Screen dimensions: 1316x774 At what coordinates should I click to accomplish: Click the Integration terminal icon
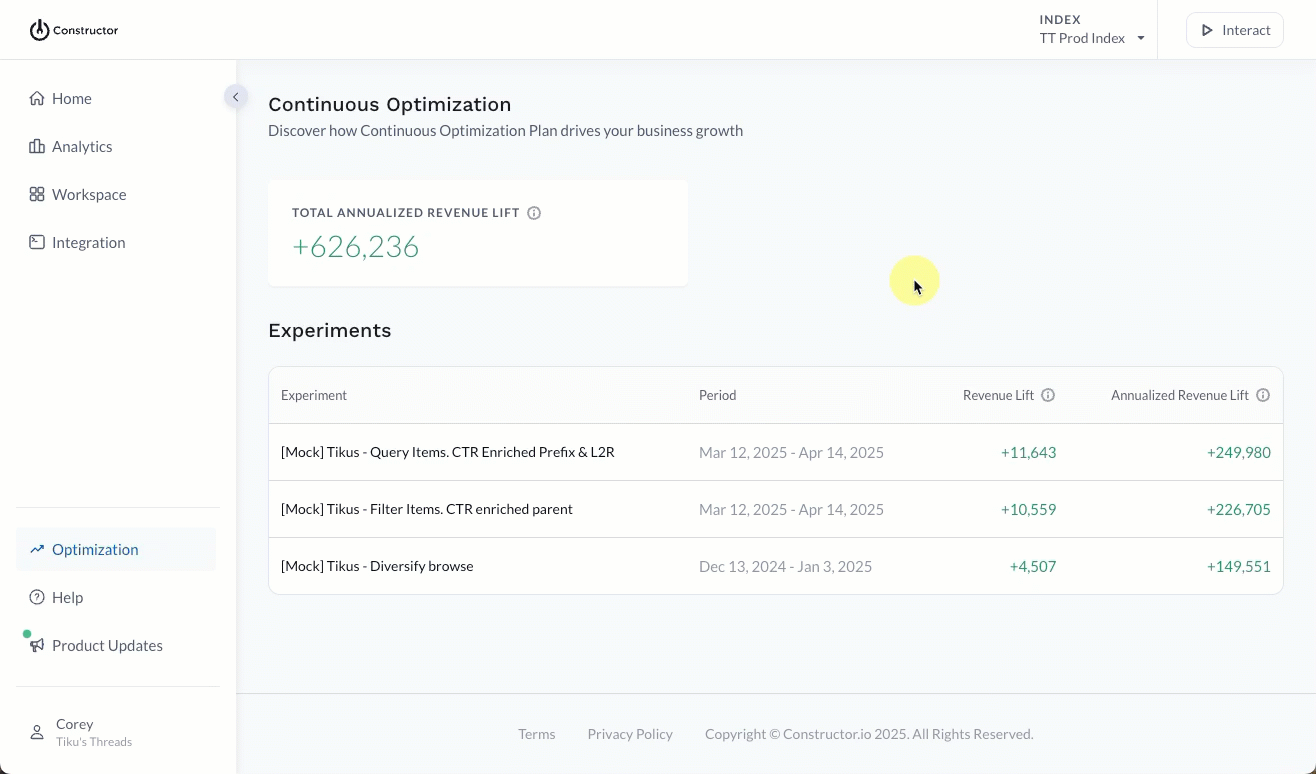coord(37,242)
